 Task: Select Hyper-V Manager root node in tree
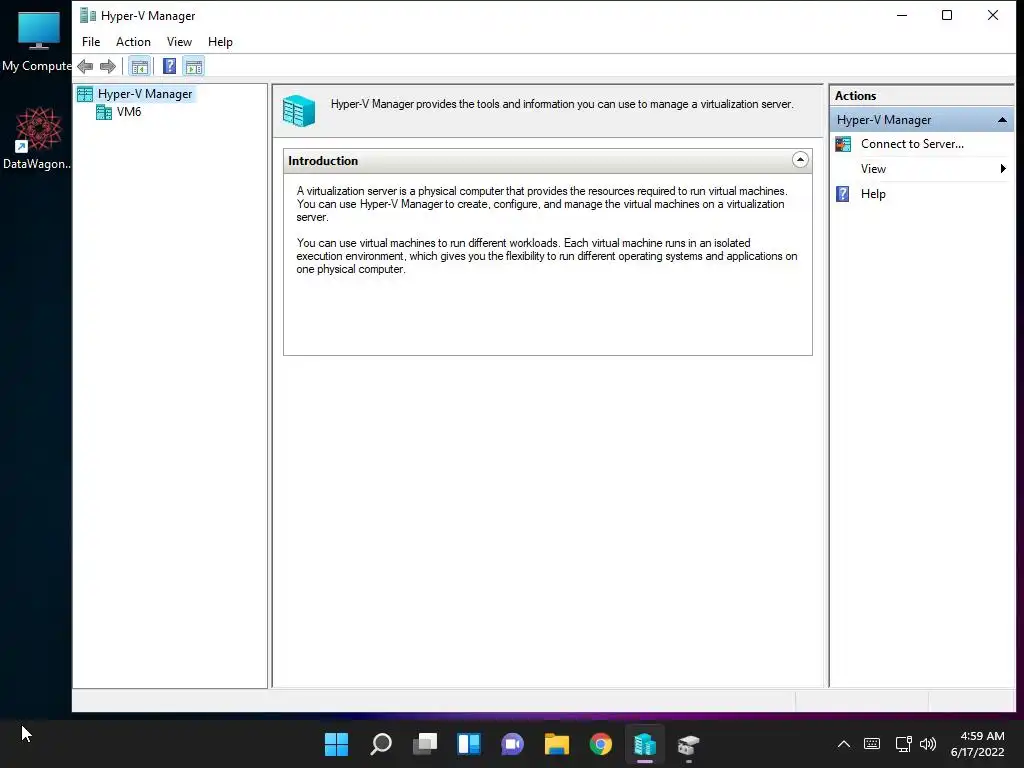144,94
